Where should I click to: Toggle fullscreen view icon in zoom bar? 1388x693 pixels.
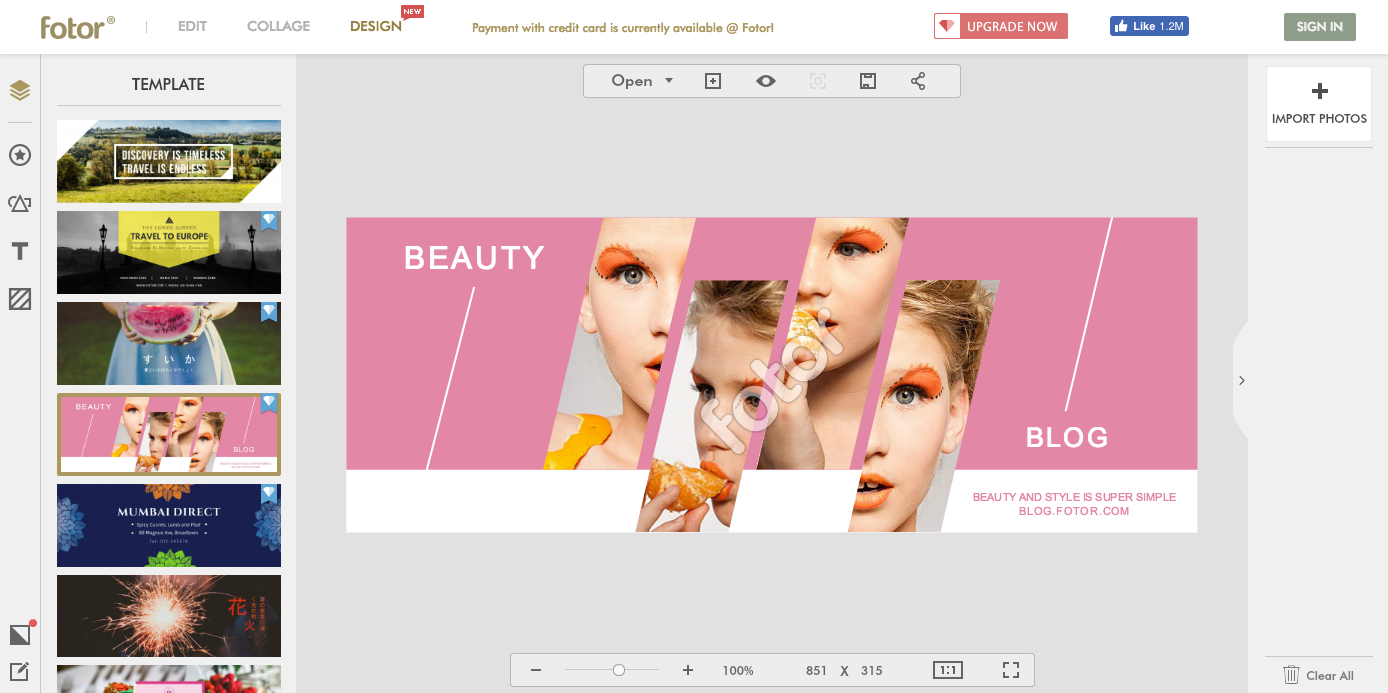[1011, 670]
